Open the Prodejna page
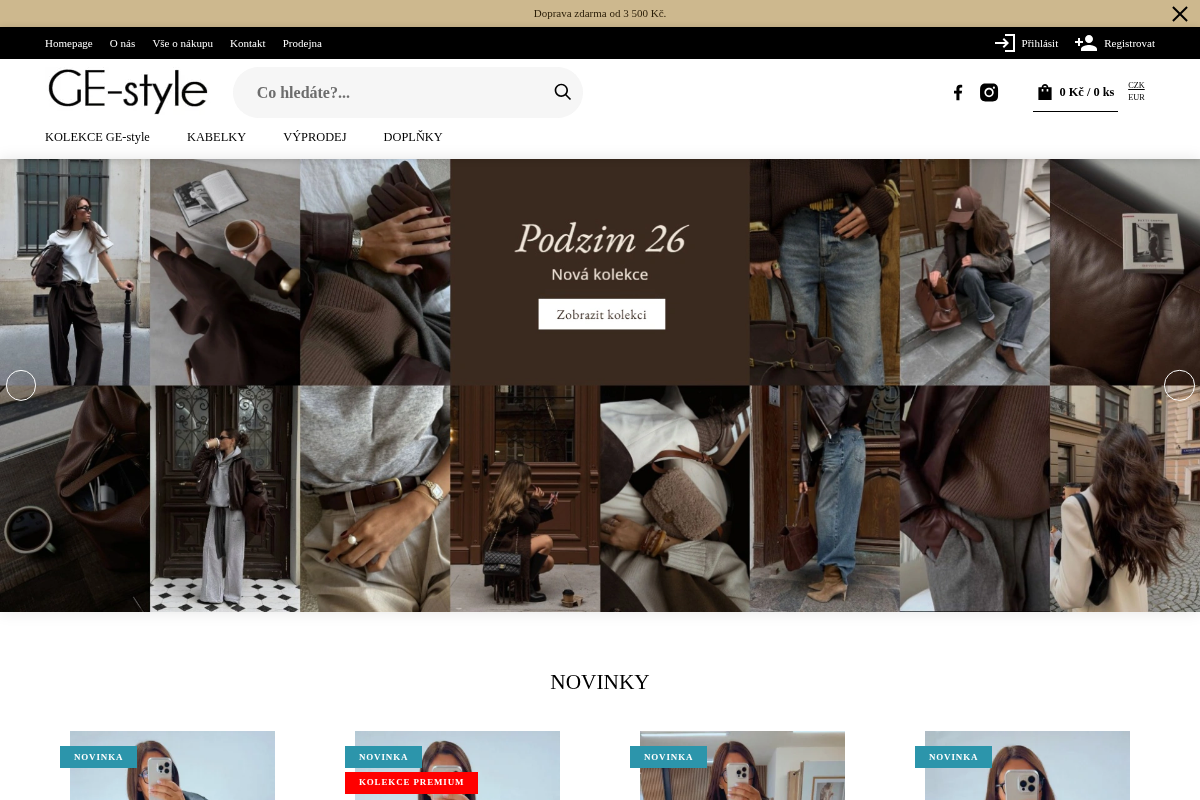Viewport: 1200px width, 800px height. (x=302, y=43)
